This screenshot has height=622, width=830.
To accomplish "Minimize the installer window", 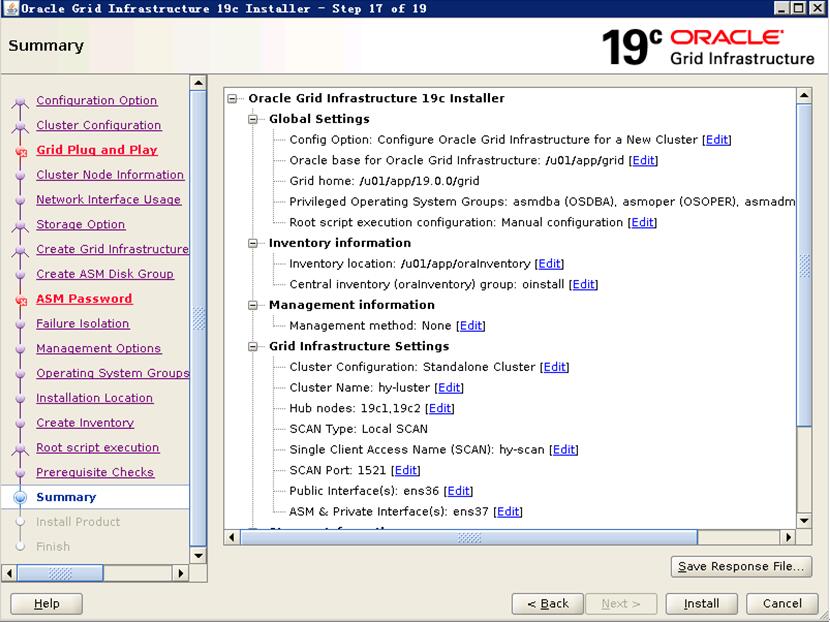I will (x=782, y=8).
